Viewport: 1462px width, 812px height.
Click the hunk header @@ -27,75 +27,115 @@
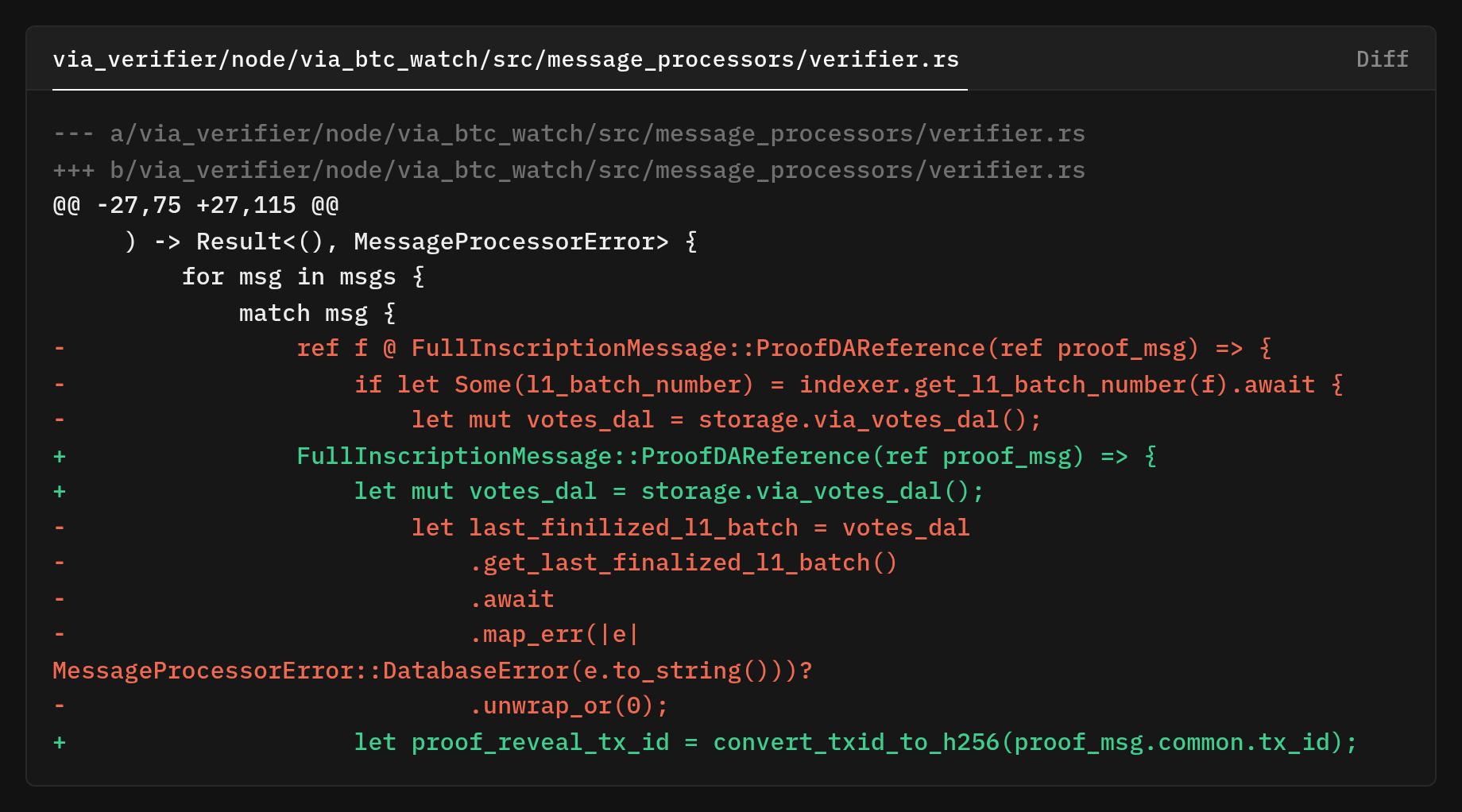tap(195, 206)
